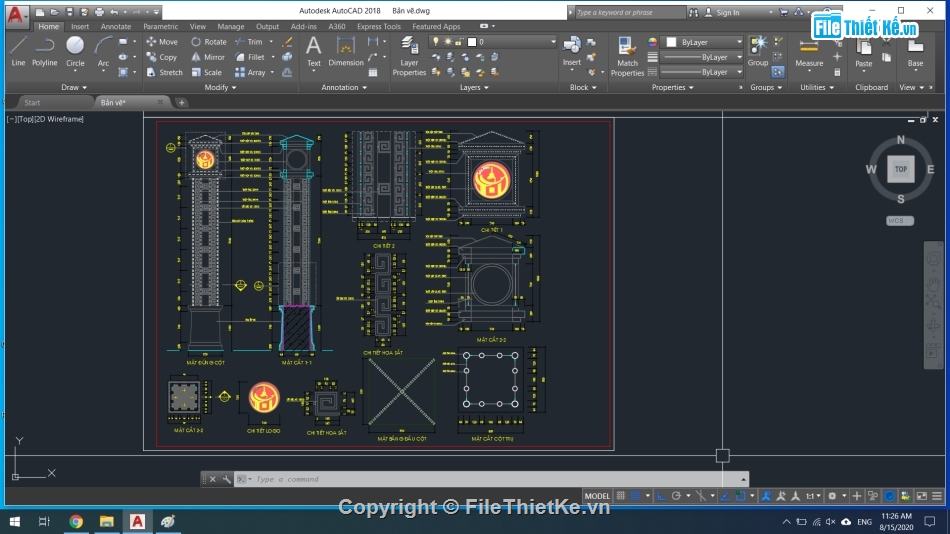
Task: Expand the Layers panel
Action: (x=474, y=87)
